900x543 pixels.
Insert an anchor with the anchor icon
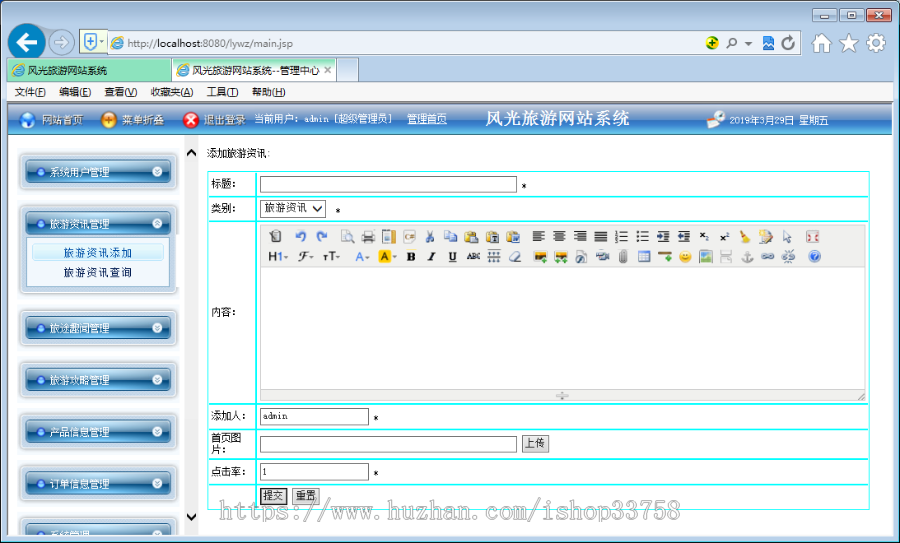[747, 256]
